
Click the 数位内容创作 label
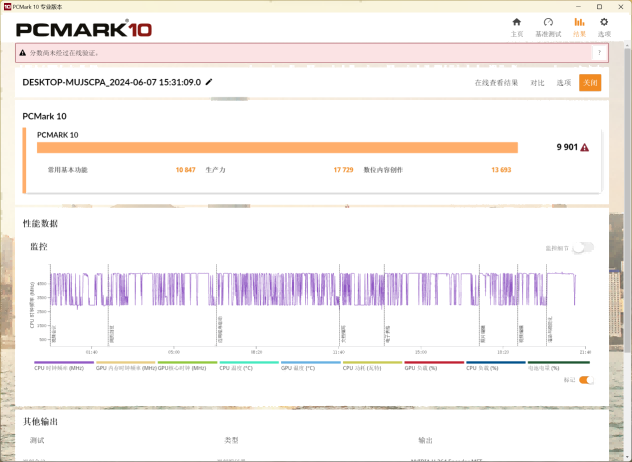[383, 170]
